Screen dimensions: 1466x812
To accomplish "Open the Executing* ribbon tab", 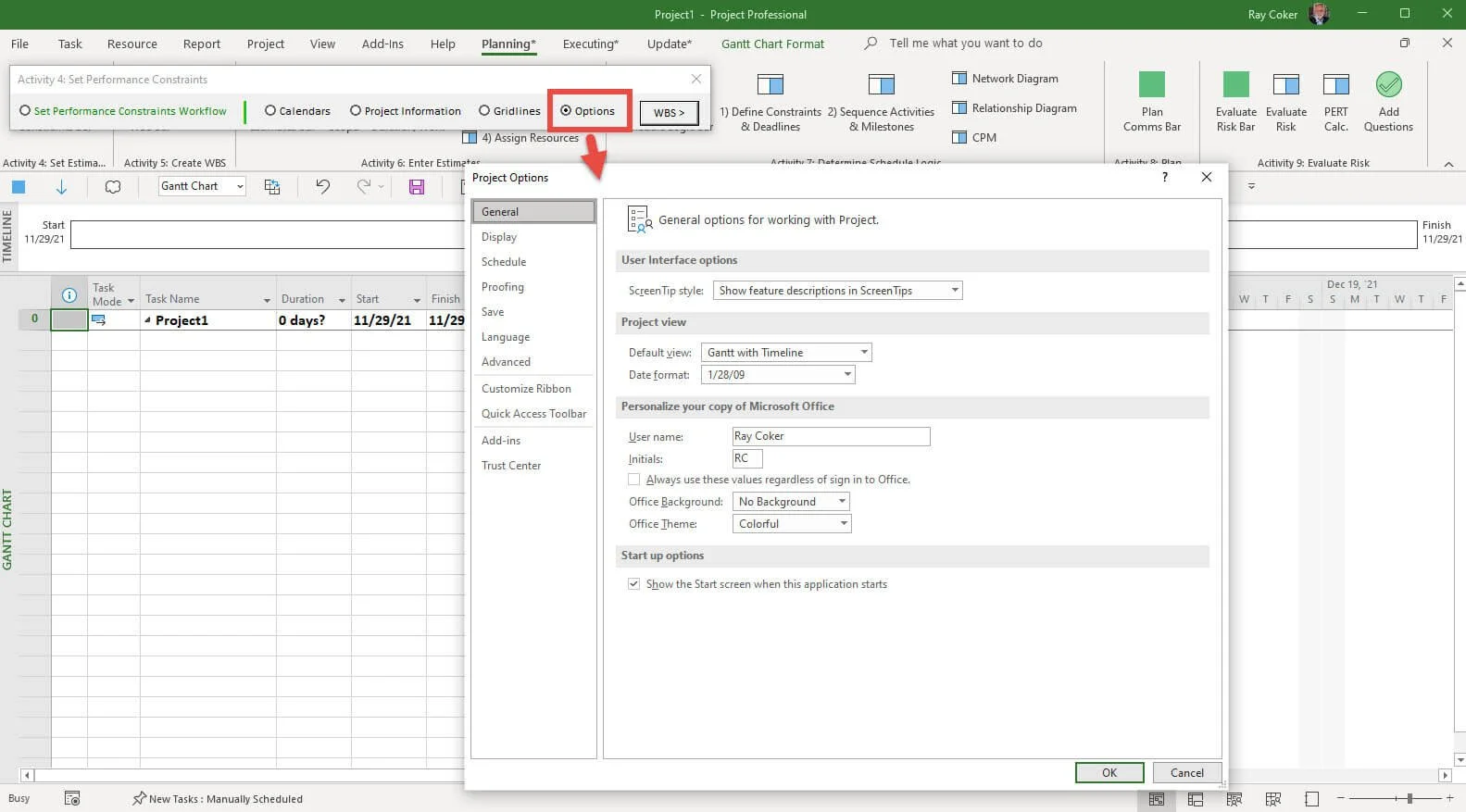I will click(x=590, y=44).
